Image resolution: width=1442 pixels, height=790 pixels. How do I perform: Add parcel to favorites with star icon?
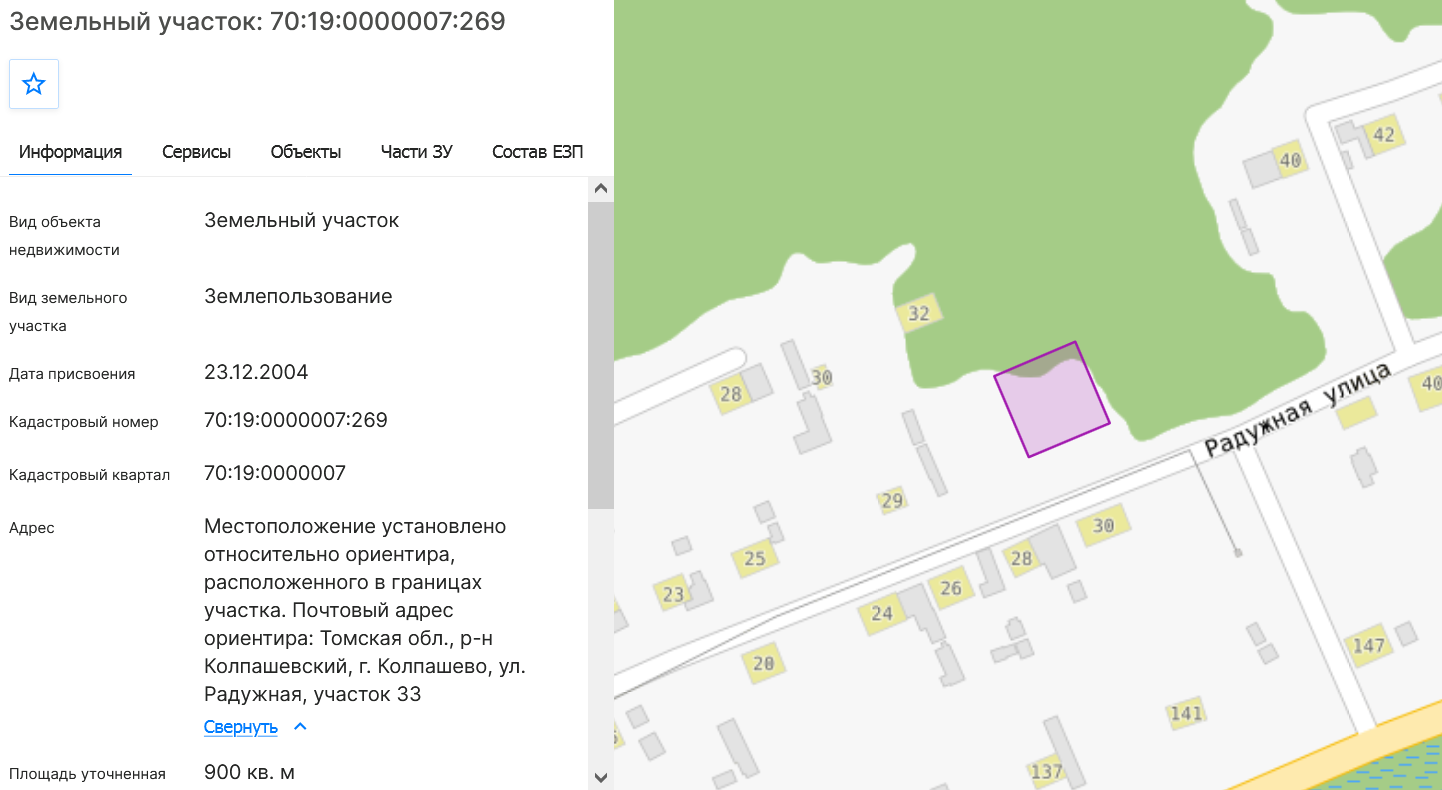coord(34,84)
